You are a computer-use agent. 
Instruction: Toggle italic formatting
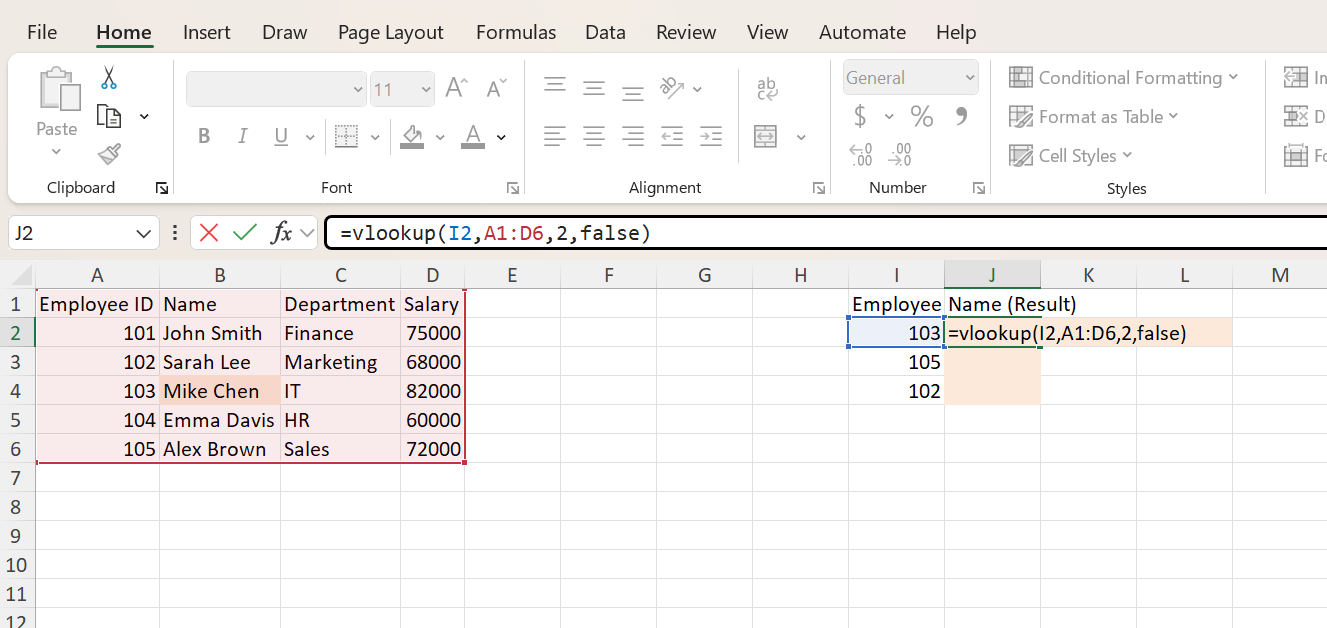[x=242, y=136]
